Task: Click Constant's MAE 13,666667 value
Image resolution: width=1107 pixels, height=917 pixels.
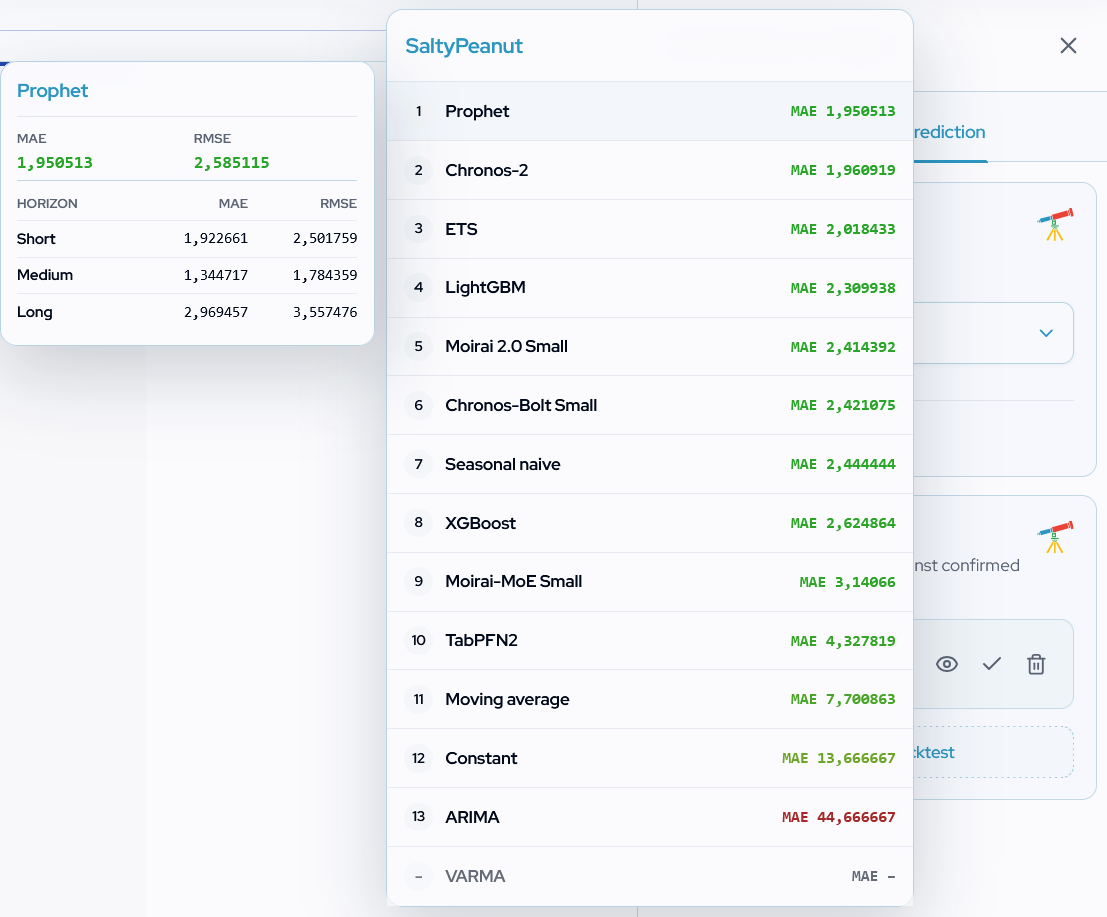Action: (x=839, y=758)
